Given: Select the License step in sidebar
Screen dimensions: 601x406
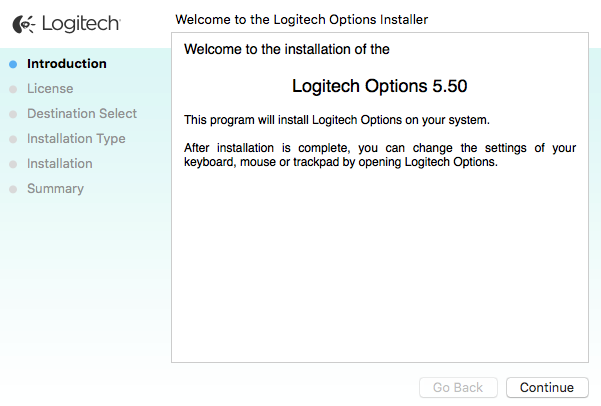Looking at the screenshot, I should 50,89.
